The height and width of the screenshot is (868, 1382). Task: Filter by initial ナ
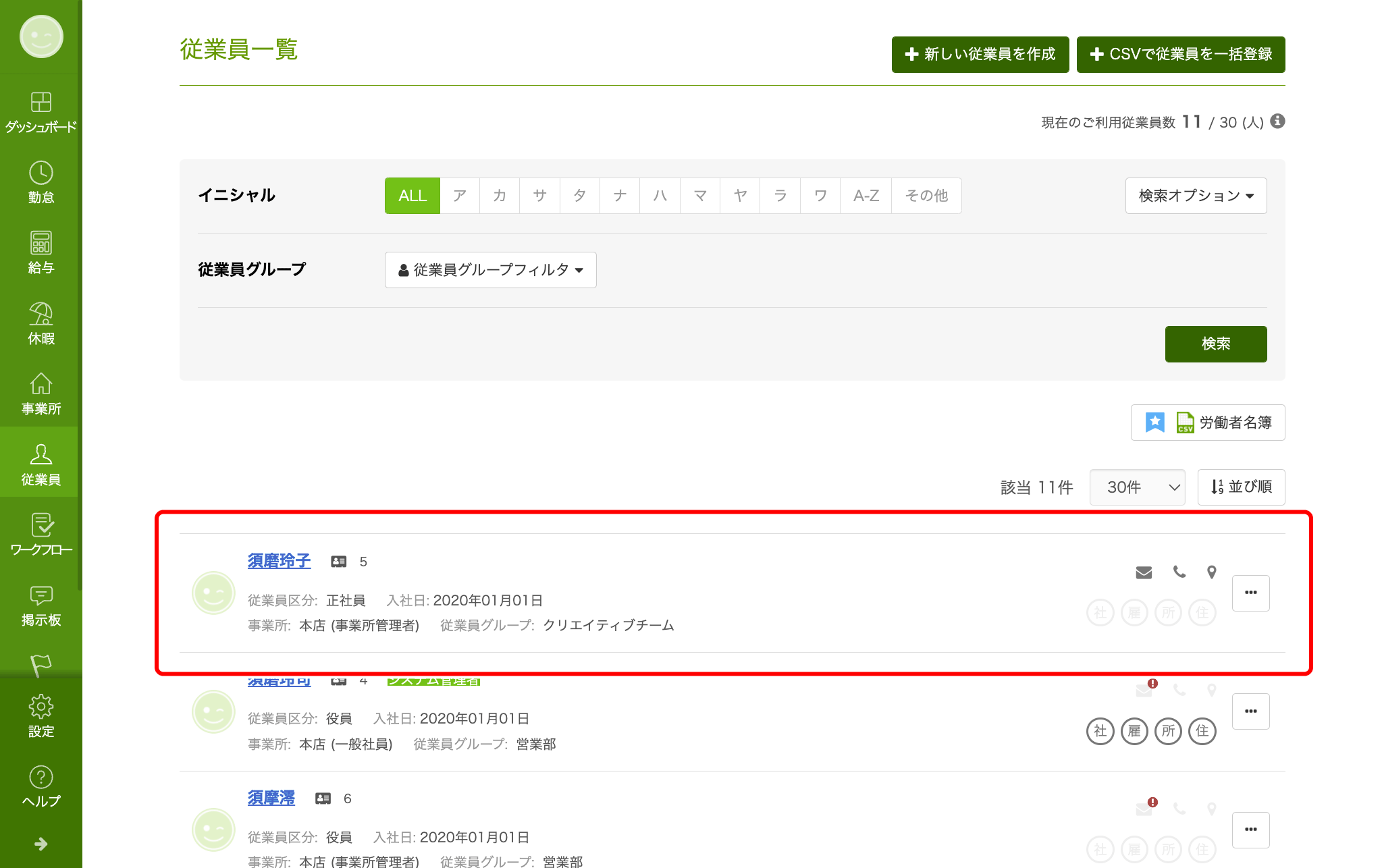pyautogui.click(x=620, y=196)
